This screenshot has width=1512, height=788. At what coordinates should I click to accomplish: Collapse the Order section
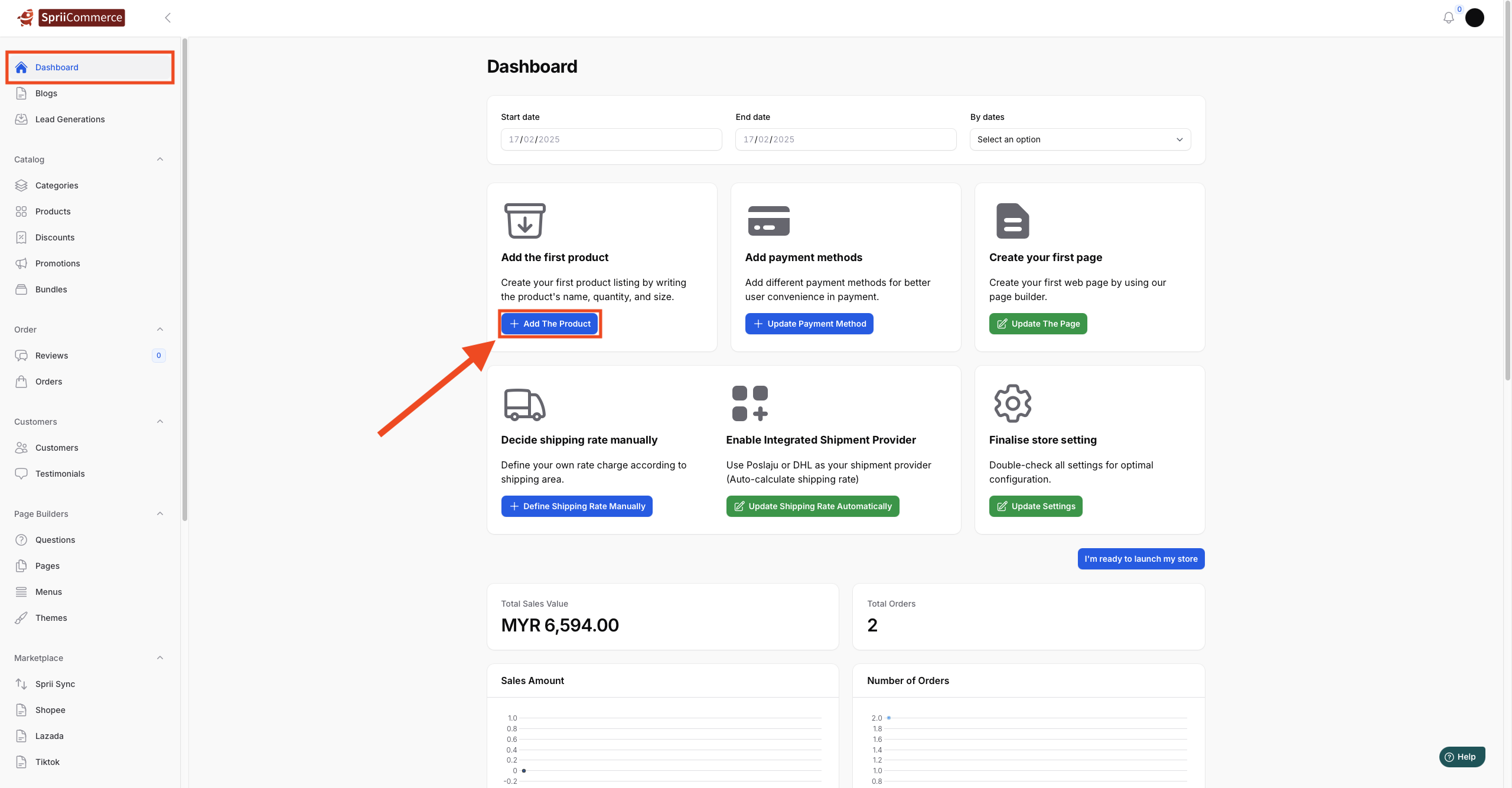[x=160, y=329]
